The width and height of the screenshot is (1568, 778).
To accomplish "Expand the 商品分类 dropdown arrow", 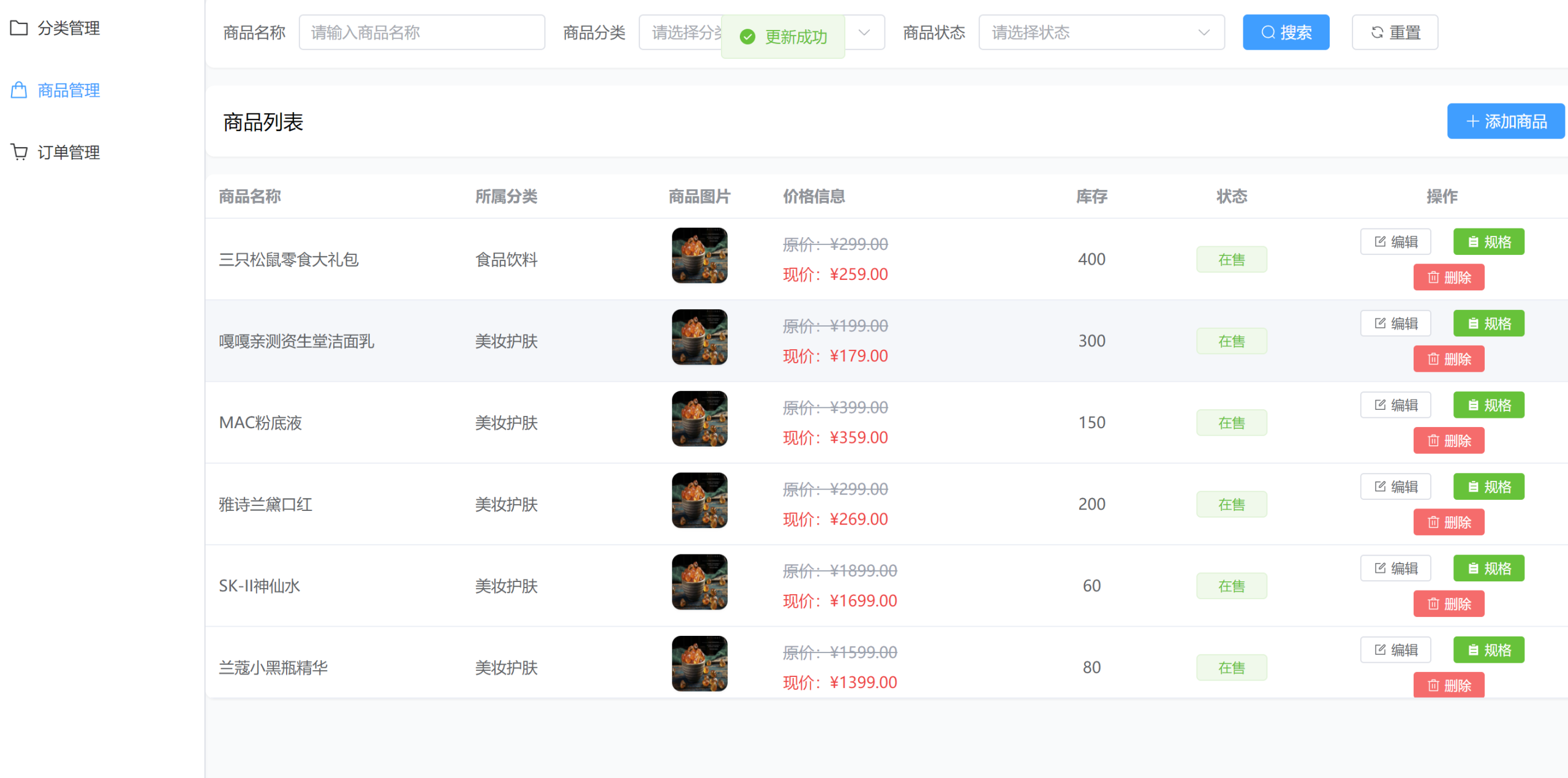I will 864,32.
